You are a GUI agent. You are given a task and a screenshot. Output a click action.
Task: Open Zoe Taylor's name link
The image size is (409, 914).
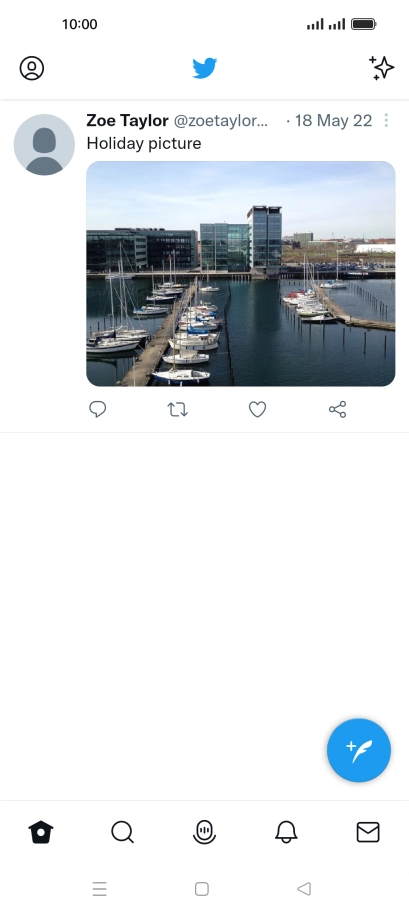click(128, 121)
